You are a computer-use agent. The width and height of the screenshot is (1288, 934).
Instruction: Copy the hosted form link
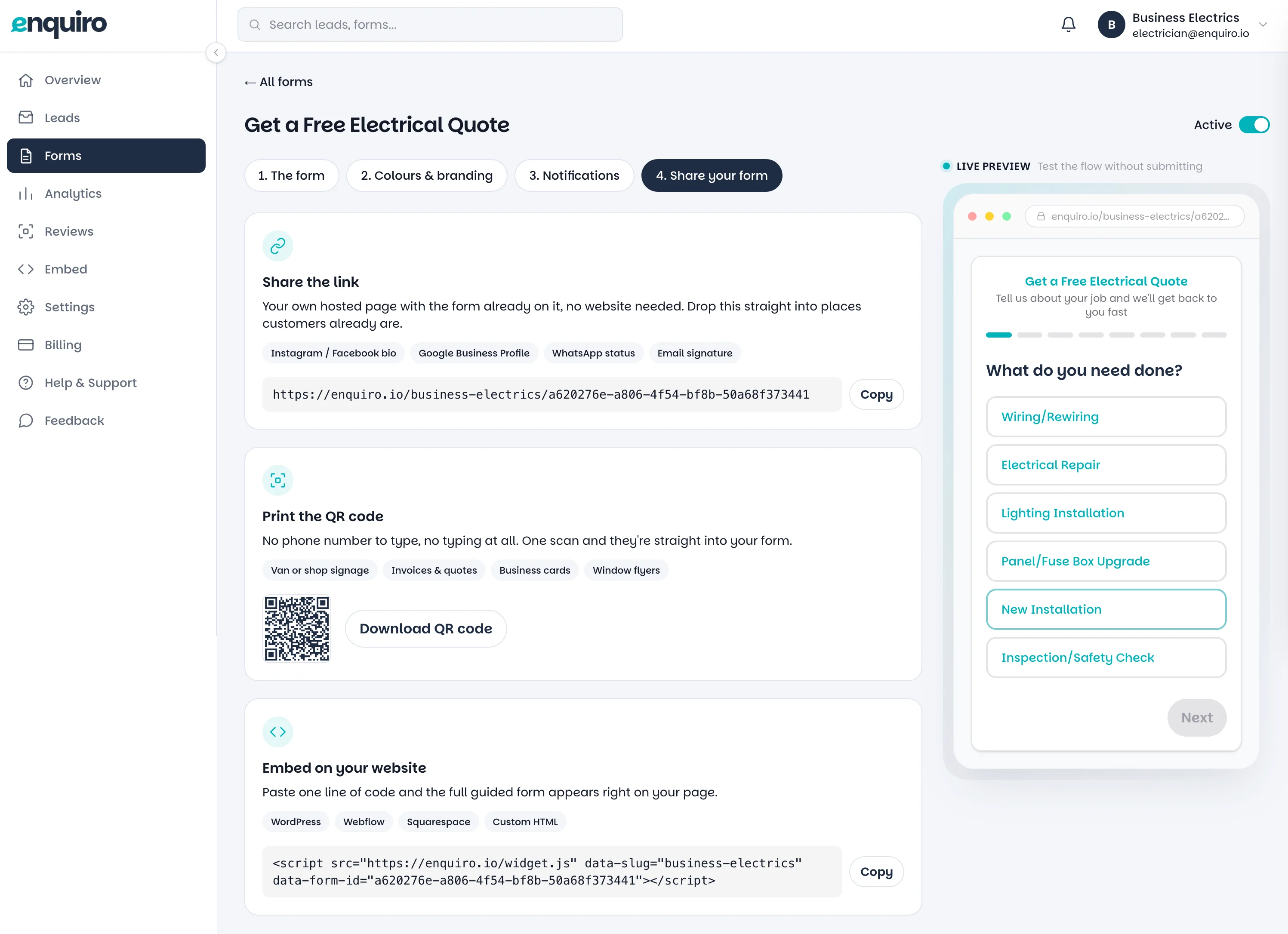click(x=876, y=395)
